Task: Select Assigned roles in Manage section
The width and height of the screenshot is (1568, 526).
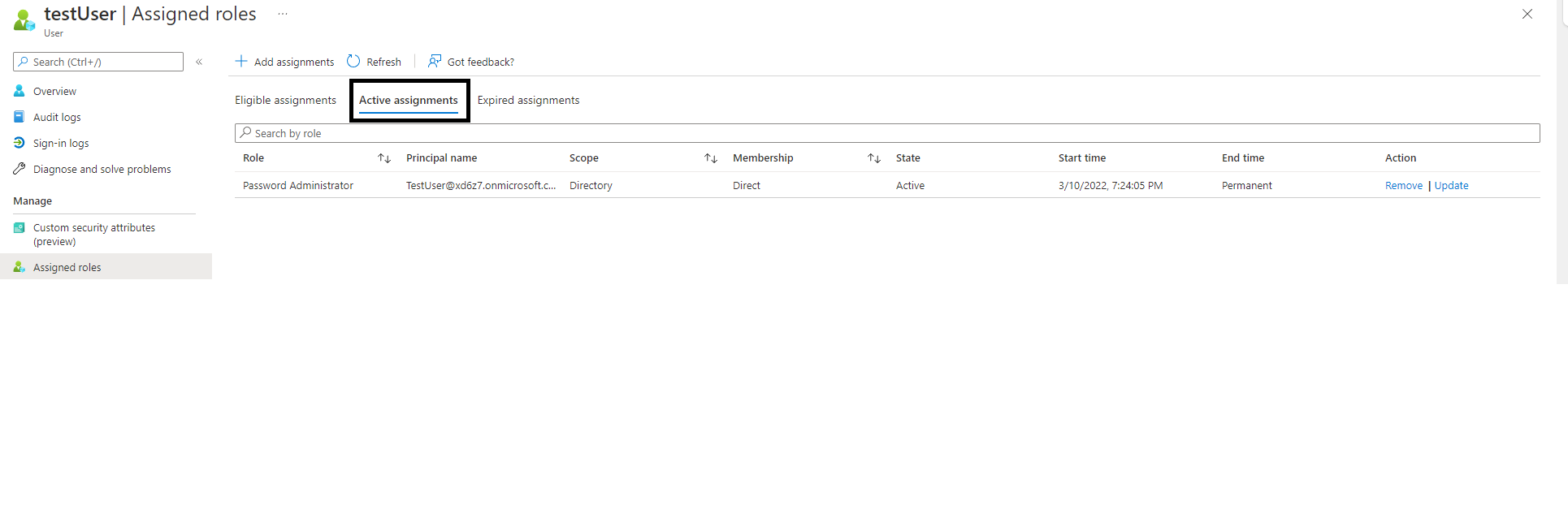Action: (67, 267)
